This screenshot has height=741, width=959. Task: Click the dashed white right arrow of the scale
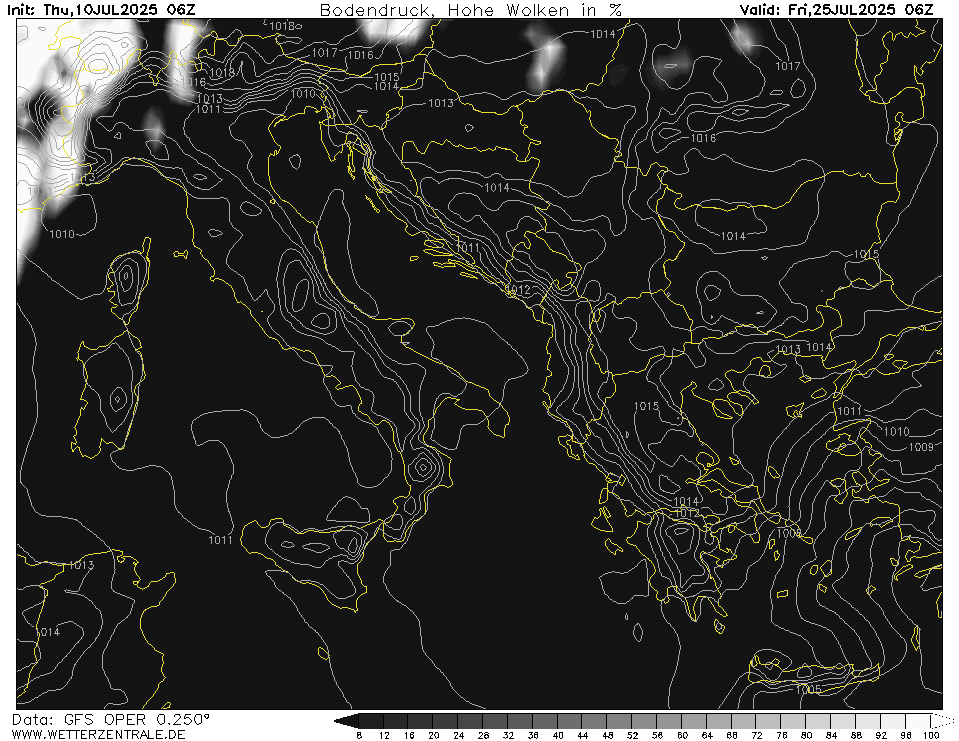pos(942,721)
